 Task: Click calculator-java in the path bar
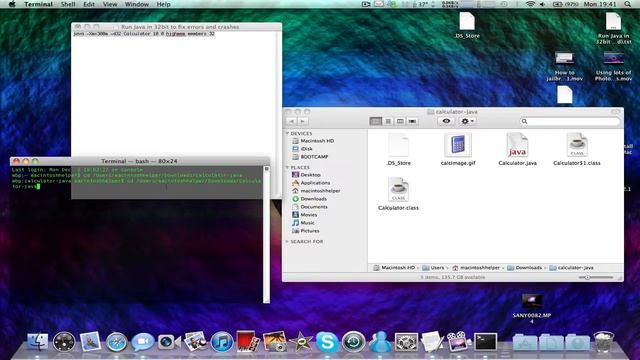point(571,268)
